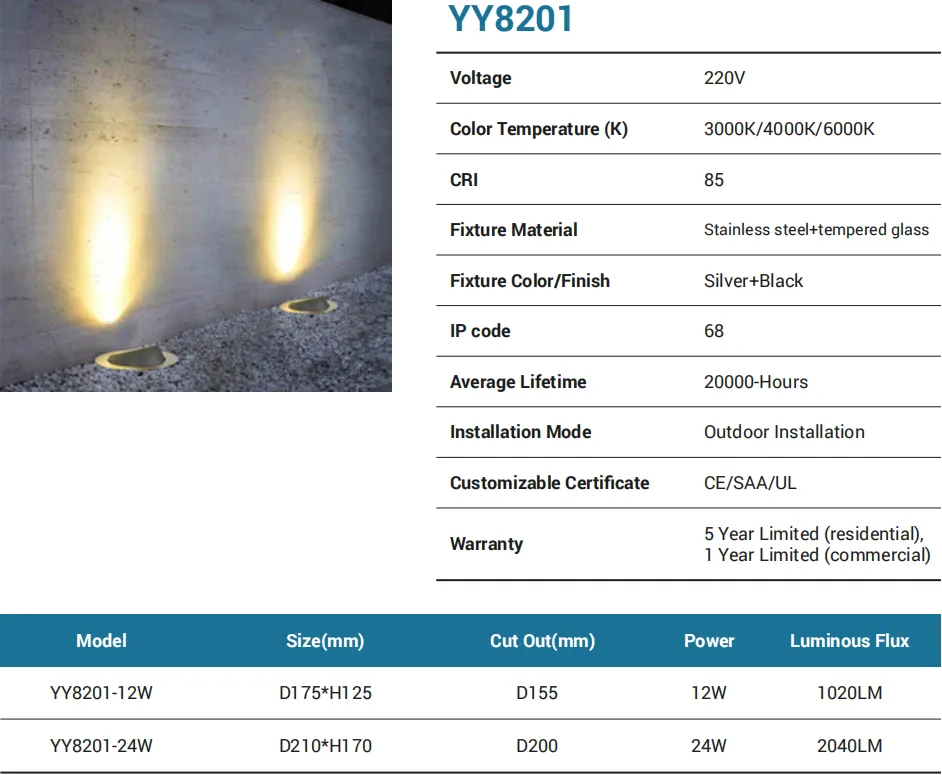Click the 20000-Hours lifetime value
Viewport: 942px width, 775px height.
(x=755, y=382)
